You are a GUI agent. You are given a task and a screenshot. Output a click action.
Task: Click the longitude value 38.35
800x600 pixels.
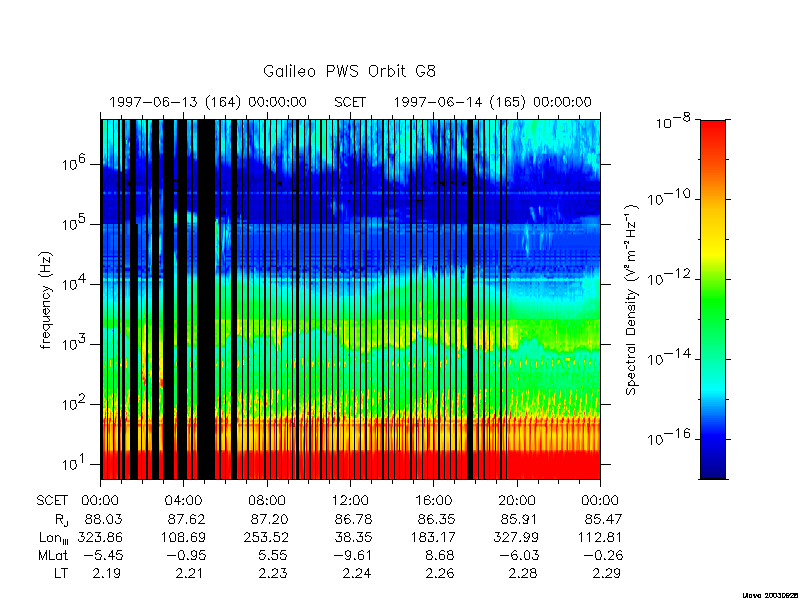tap(353, 537)
